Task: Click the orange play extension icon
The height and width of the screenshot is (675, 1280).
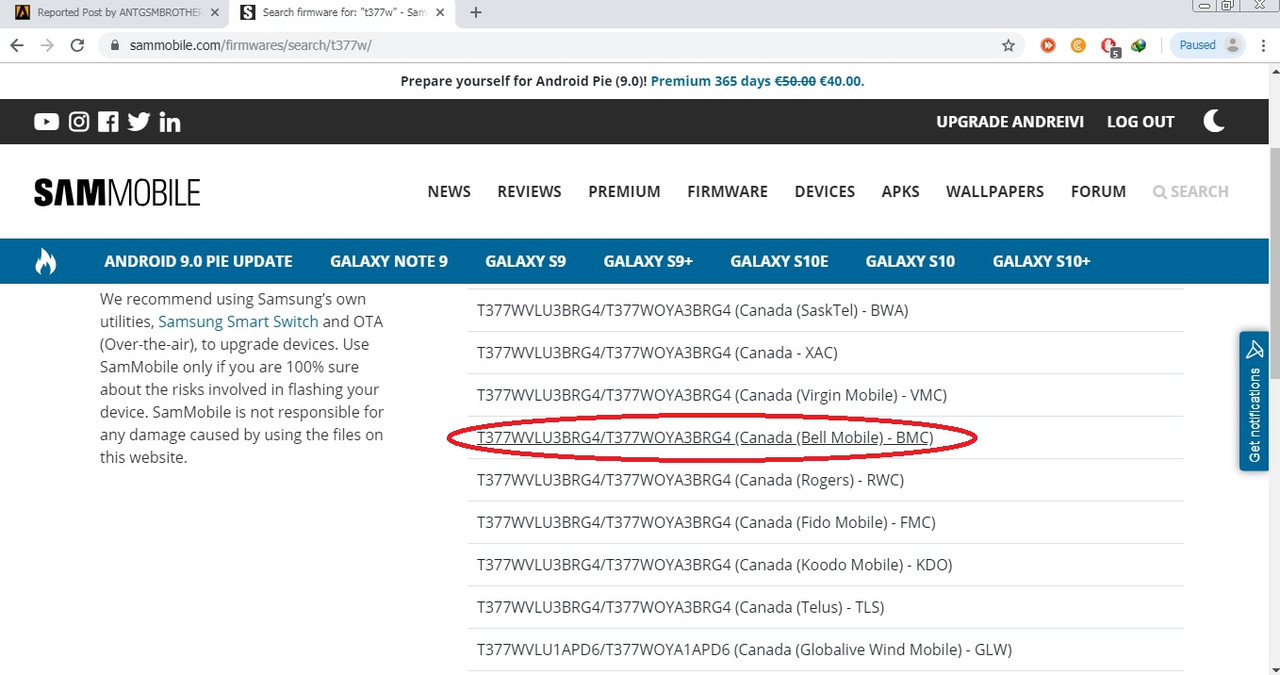Action: click(x=1048, y=45)
